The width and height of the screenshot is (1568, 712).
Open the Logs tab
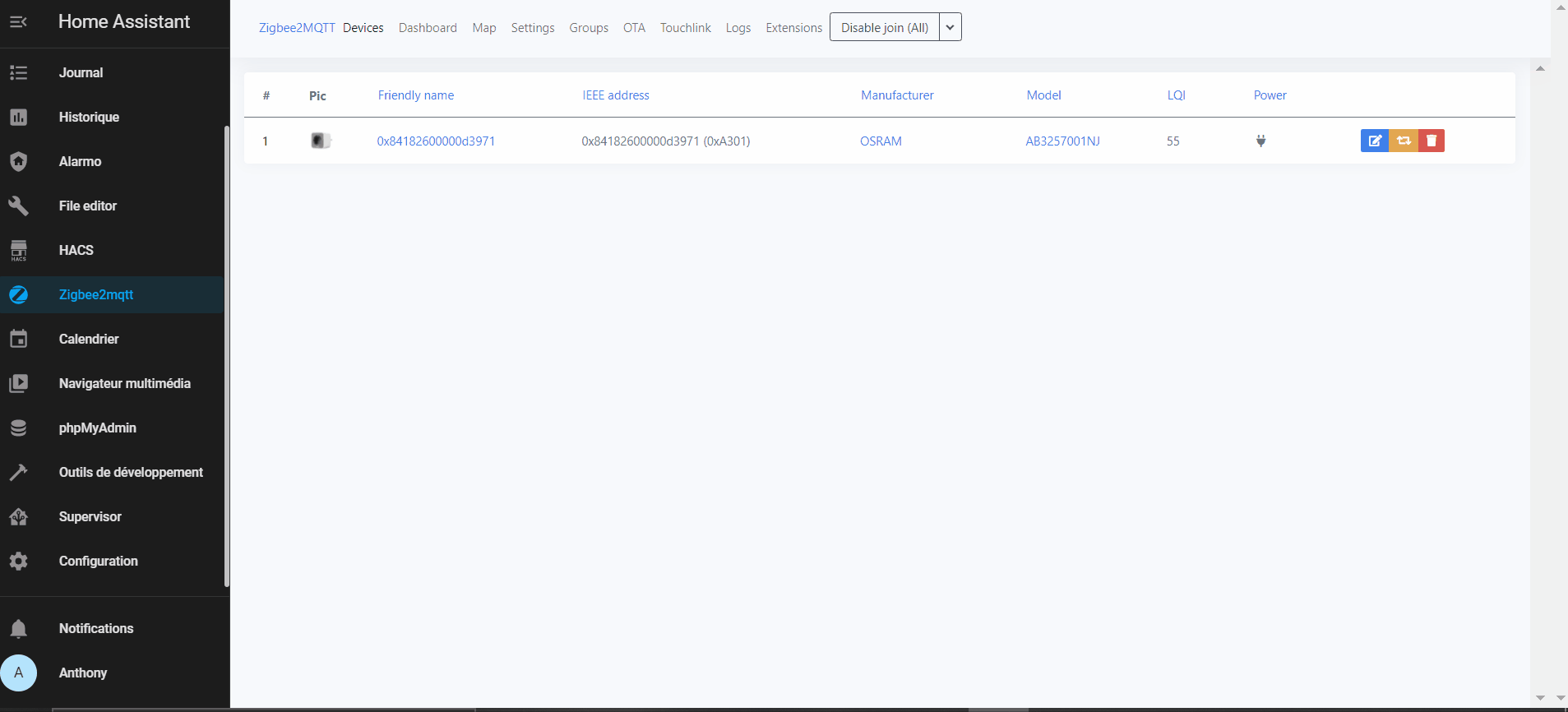click(x=738, y=27)
